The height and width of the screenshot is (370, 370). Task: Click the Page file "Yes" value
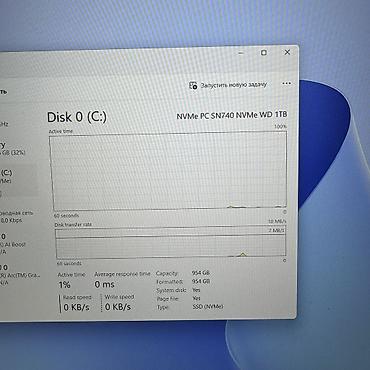pyautogui.click(x=196, y=298)
